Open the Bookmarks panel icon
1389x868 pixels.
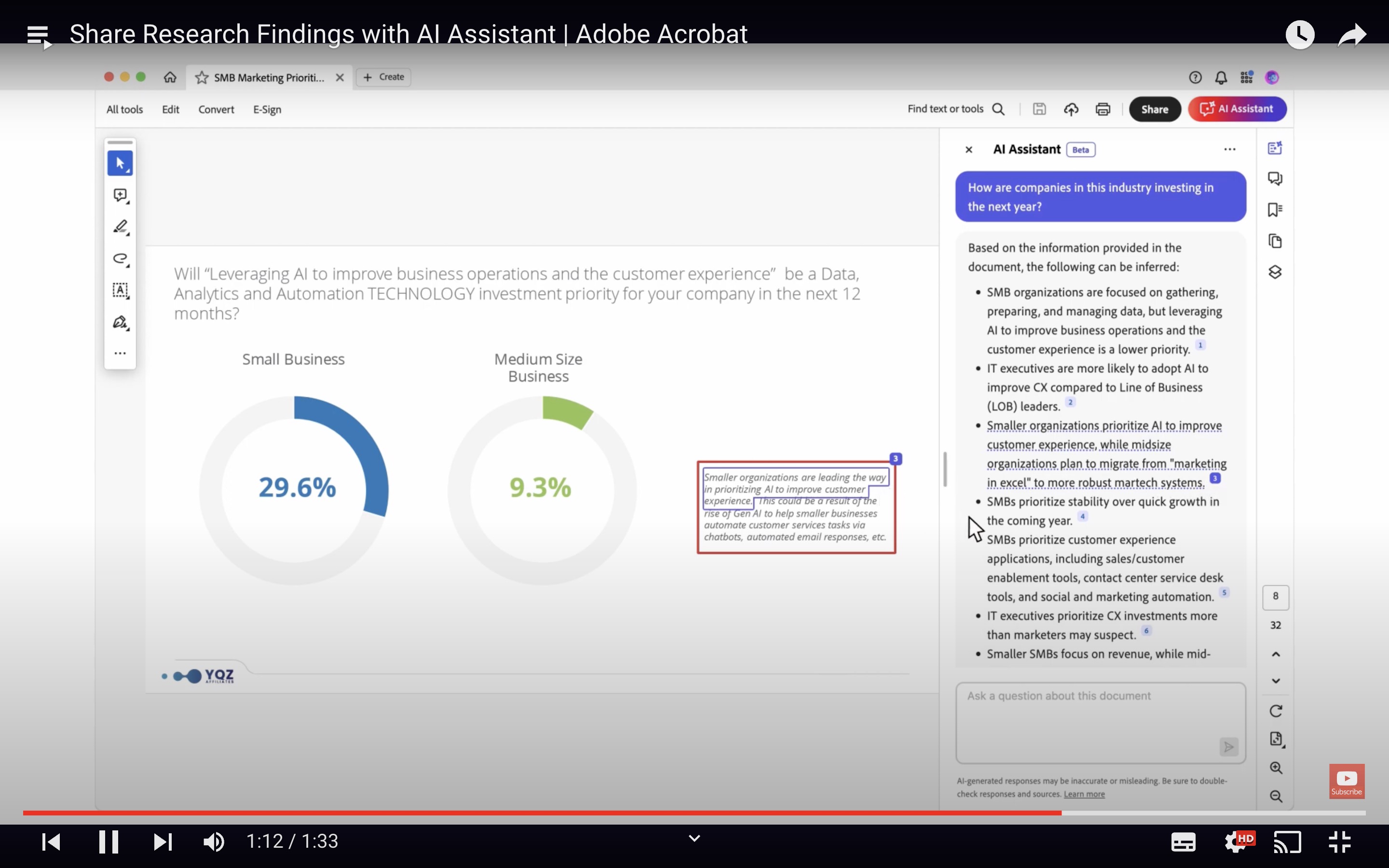click(1275, 210)
